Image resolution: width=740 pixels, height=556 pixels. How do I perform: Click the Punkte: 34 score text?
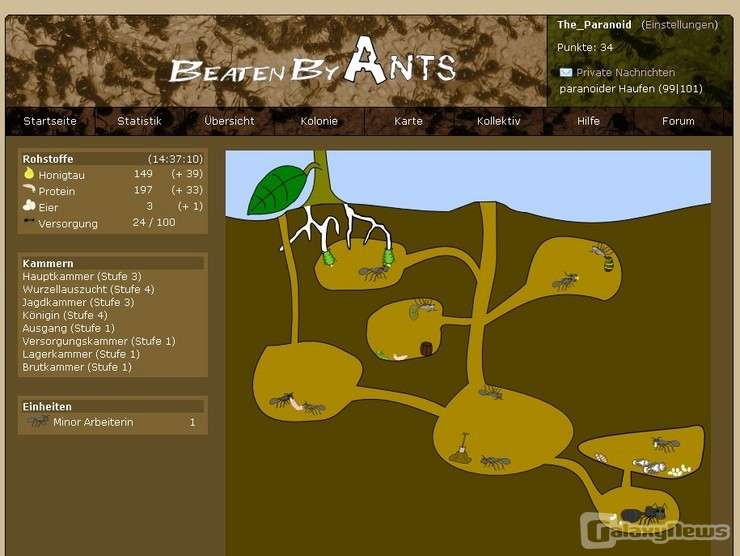click(x=585, y=48)
